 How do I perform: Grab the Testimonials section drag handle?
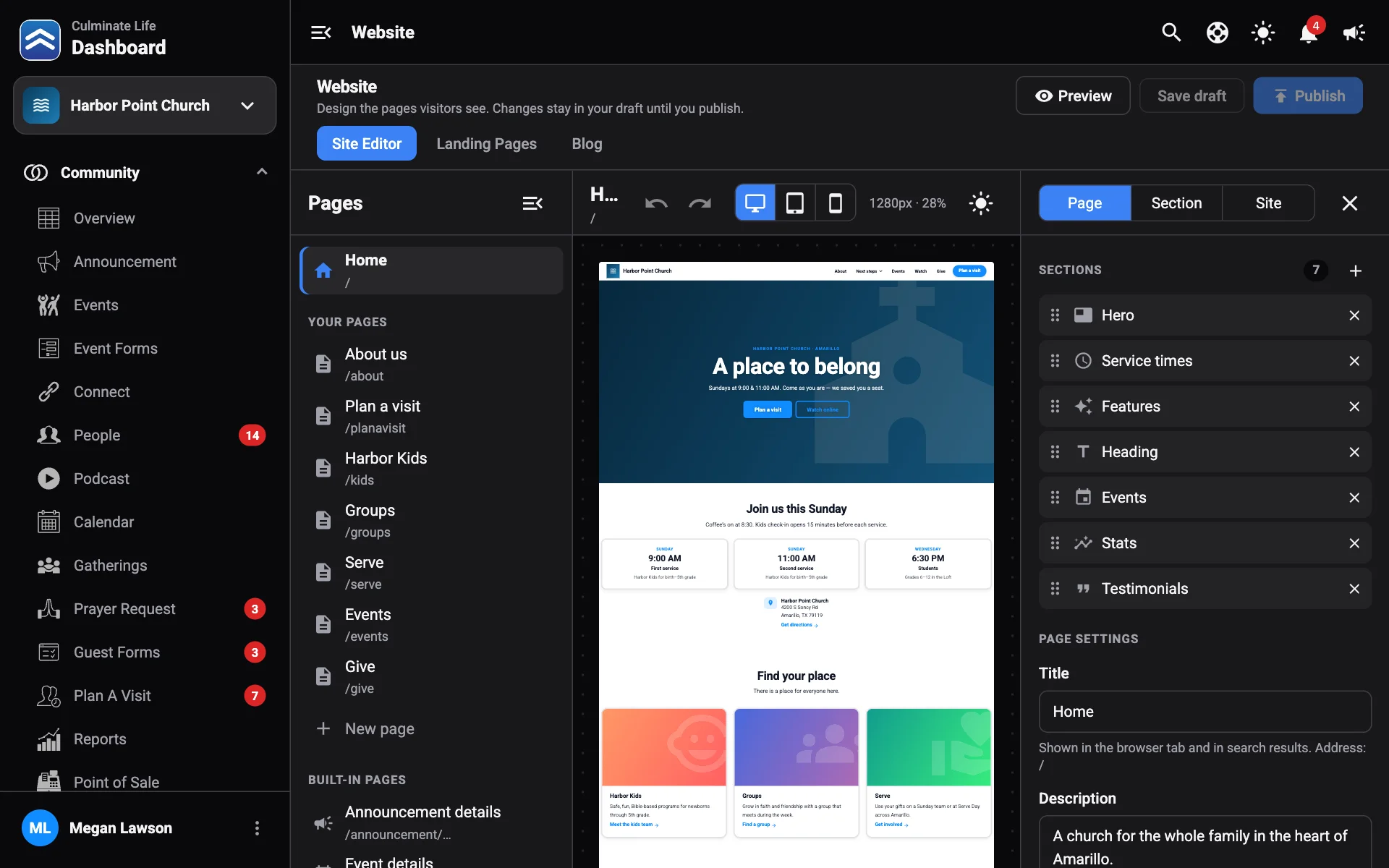[x=1055, y=589]
